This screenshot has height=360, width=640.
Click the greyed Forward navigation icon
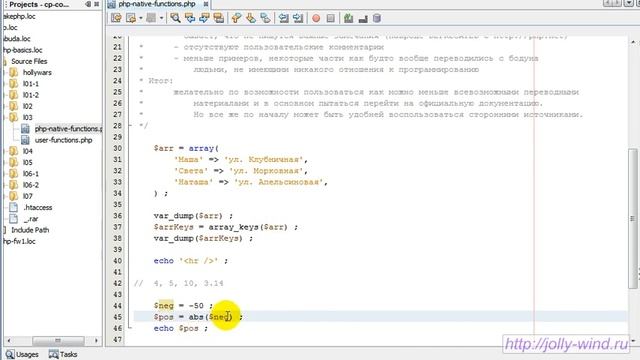[151, 18]
